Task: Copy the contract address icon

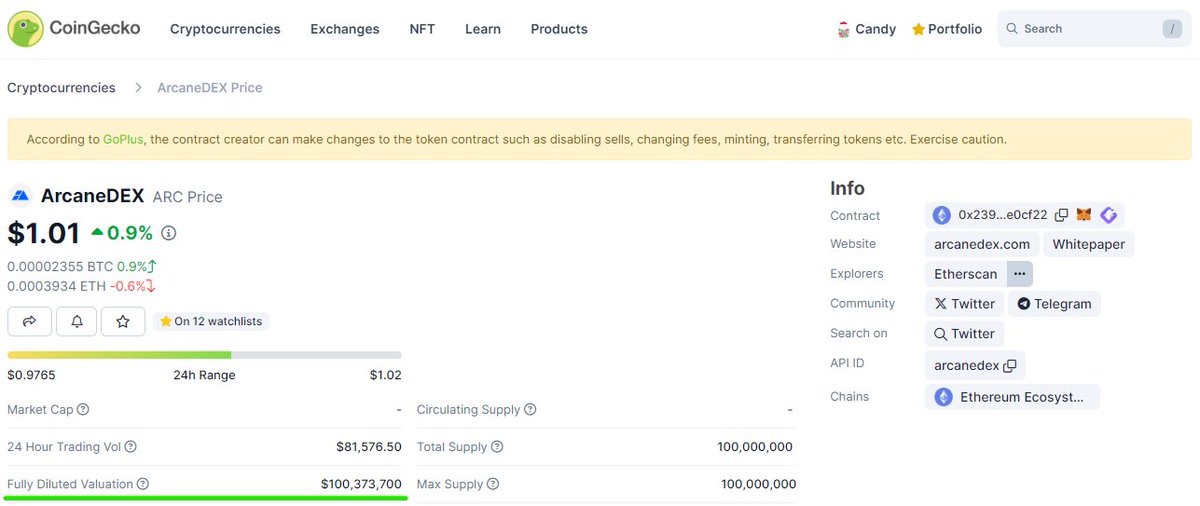Action: click(1061, 215)
